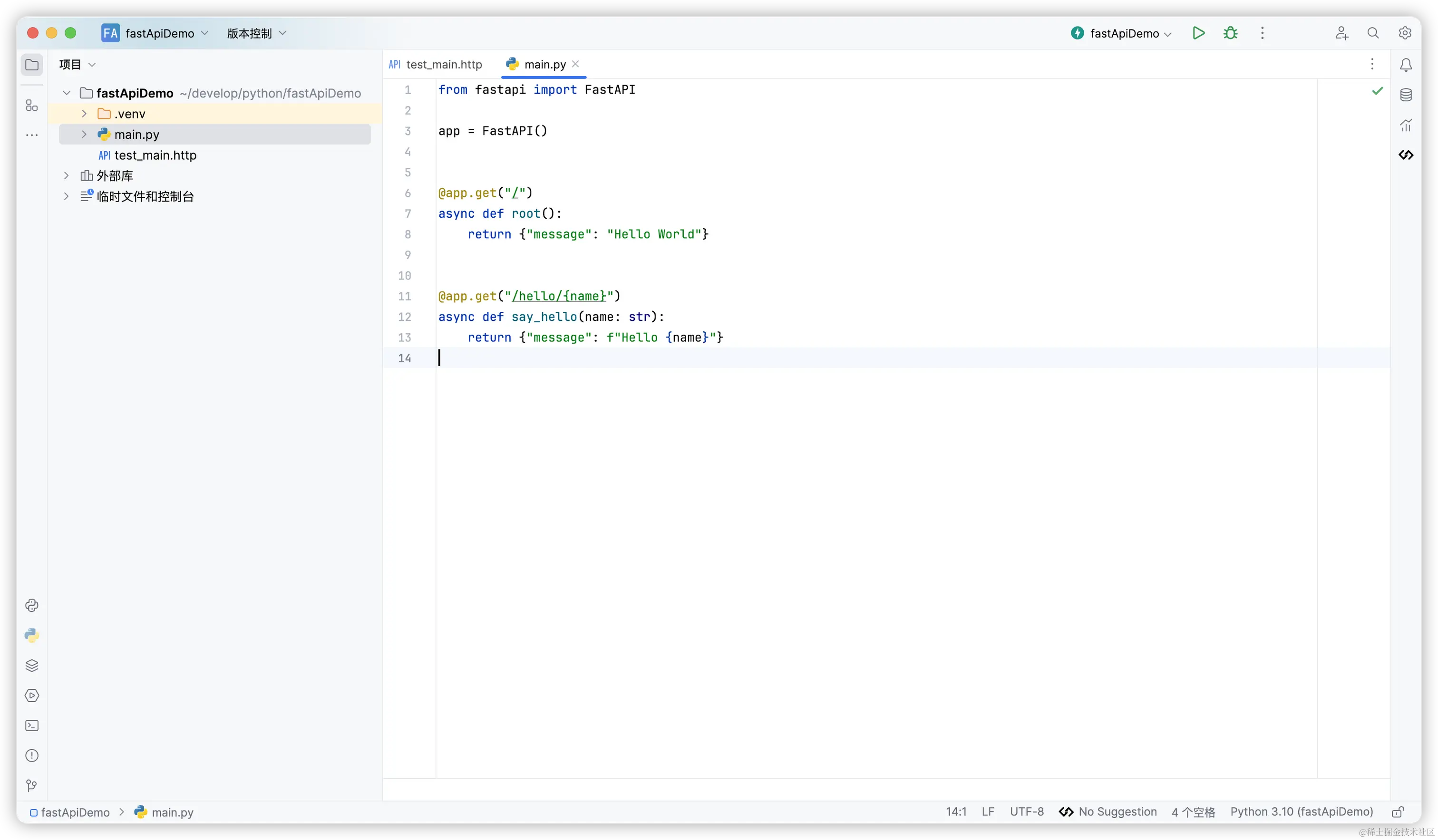Select test_main.http in project tree
Viewport: 1438px width, 840px height.
(155, 155)
